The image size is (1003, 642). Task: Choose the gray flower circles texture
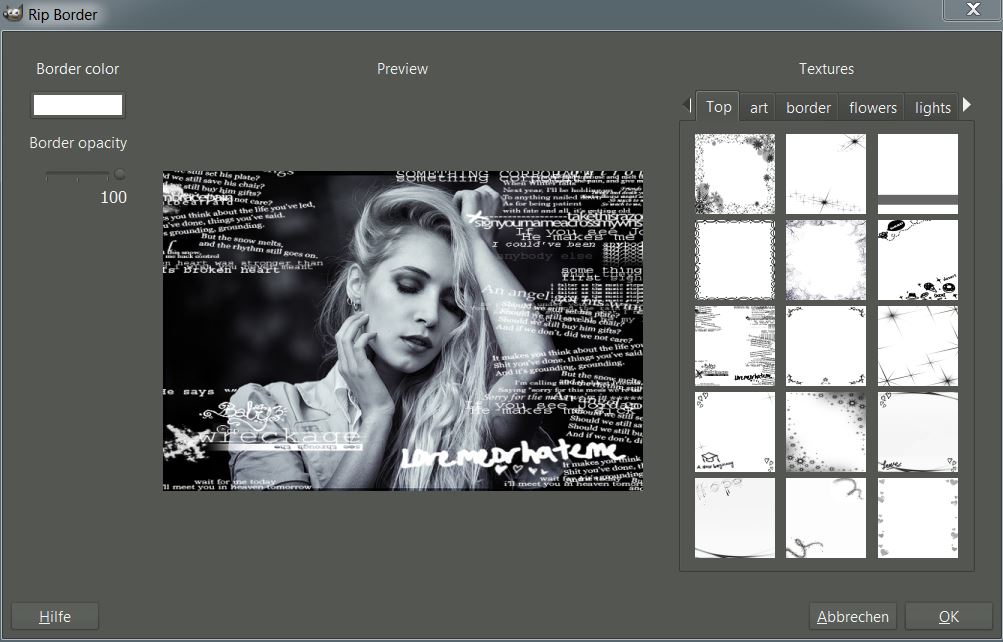click(x=825, y=432)
